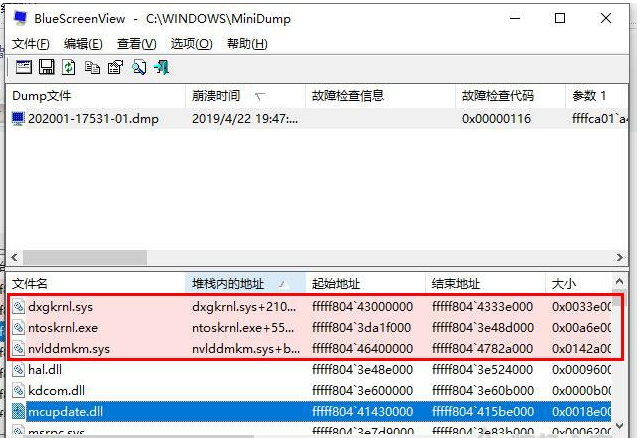Click the dxgkrnl.sys+210... stack address cell
This screenshot has width=638, height=438.
click(244, 307)
